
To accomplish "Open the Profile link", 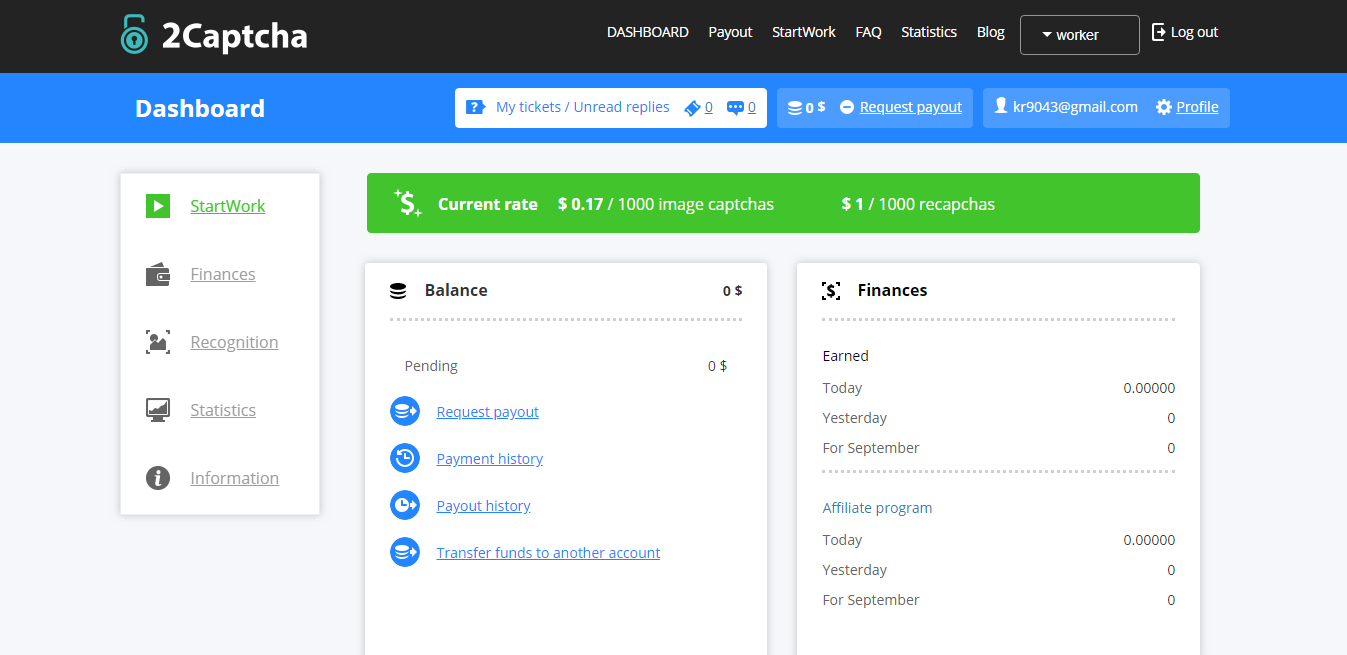I will [x=1197, y=107].
